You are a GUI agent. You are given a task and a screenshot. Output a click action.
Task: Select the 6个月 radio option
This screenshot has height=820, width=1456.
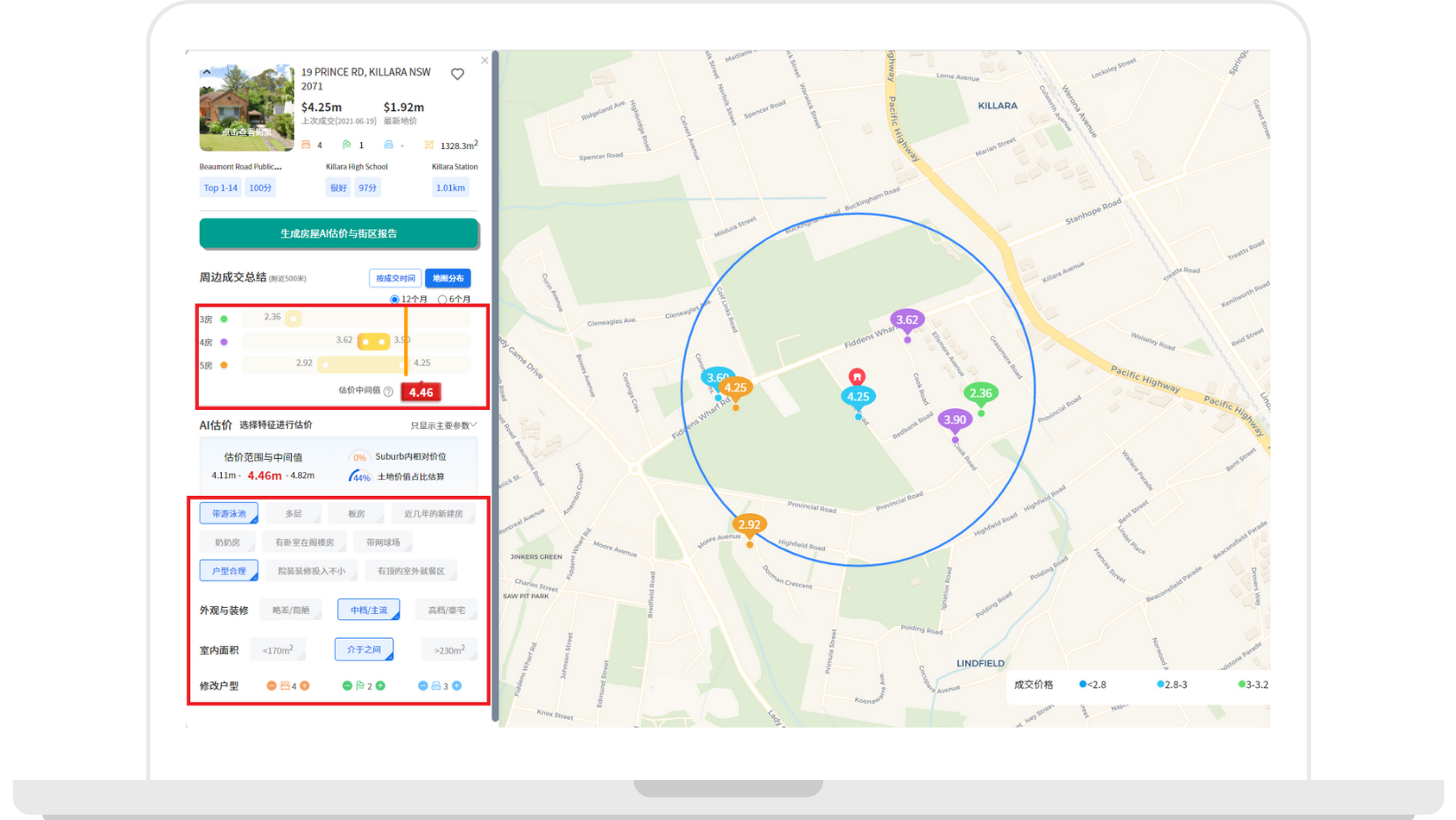point(442,300)
